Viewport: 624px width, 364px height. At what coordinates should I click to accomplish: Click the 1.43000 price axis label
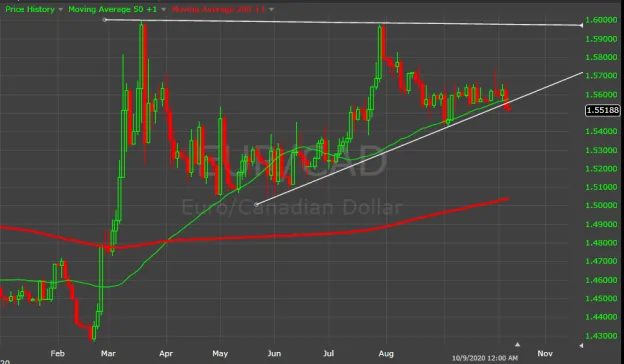pyautogui.click(x=601, y=336)
